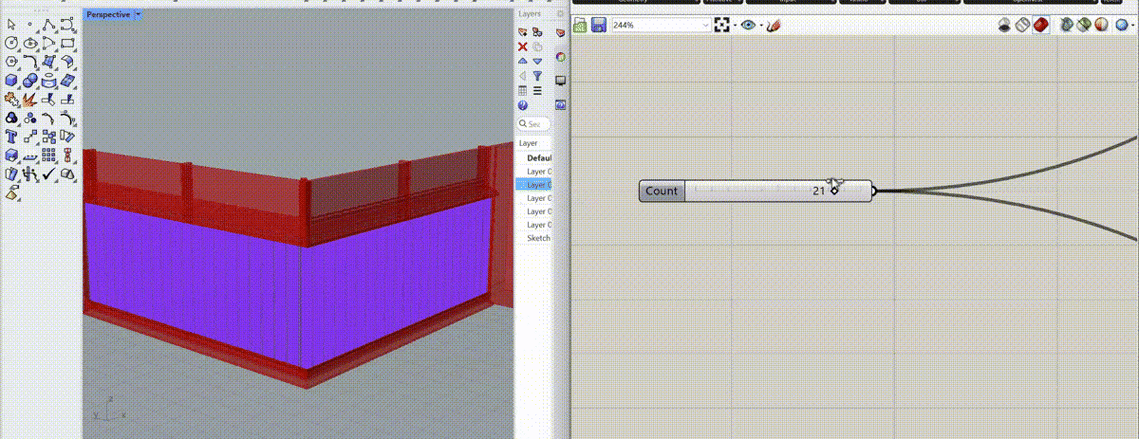Viewport: 1139px width, 439px height.
Task: Click the Layers panel tab title
Action: click(x=530, y=15)
